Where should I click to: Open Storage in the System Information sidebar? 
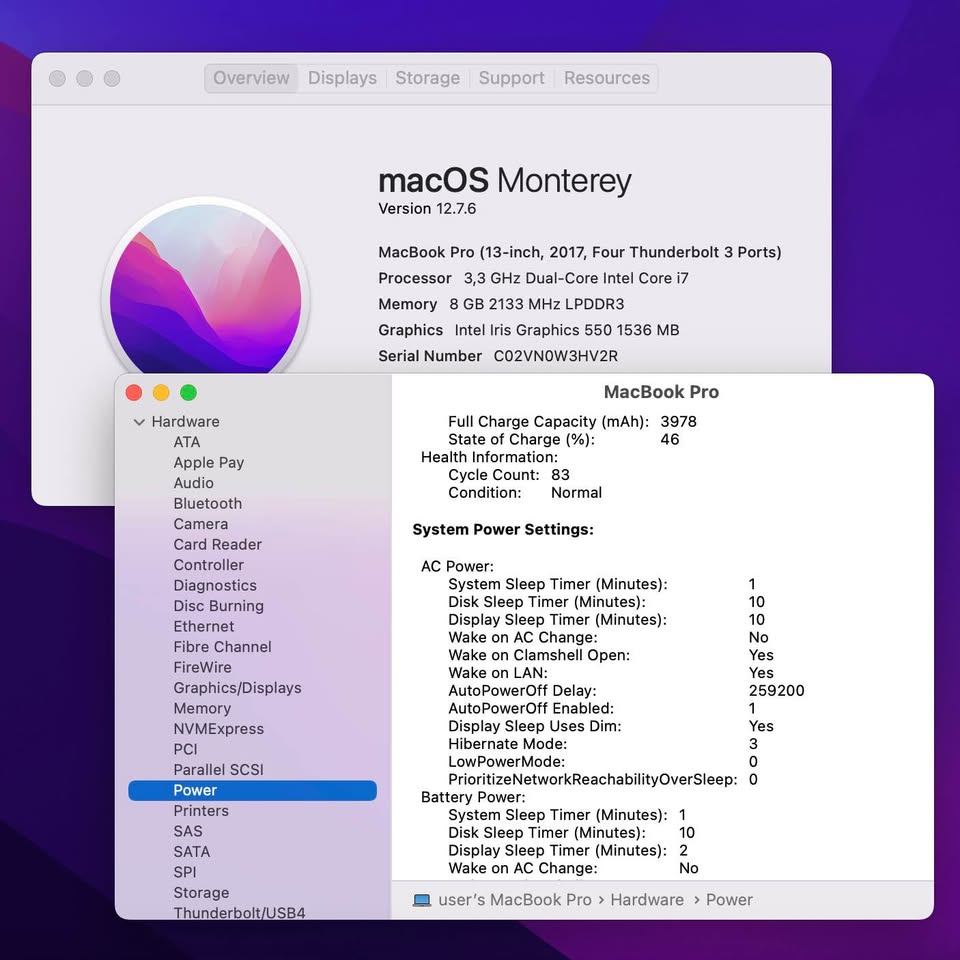coord(201,893)
